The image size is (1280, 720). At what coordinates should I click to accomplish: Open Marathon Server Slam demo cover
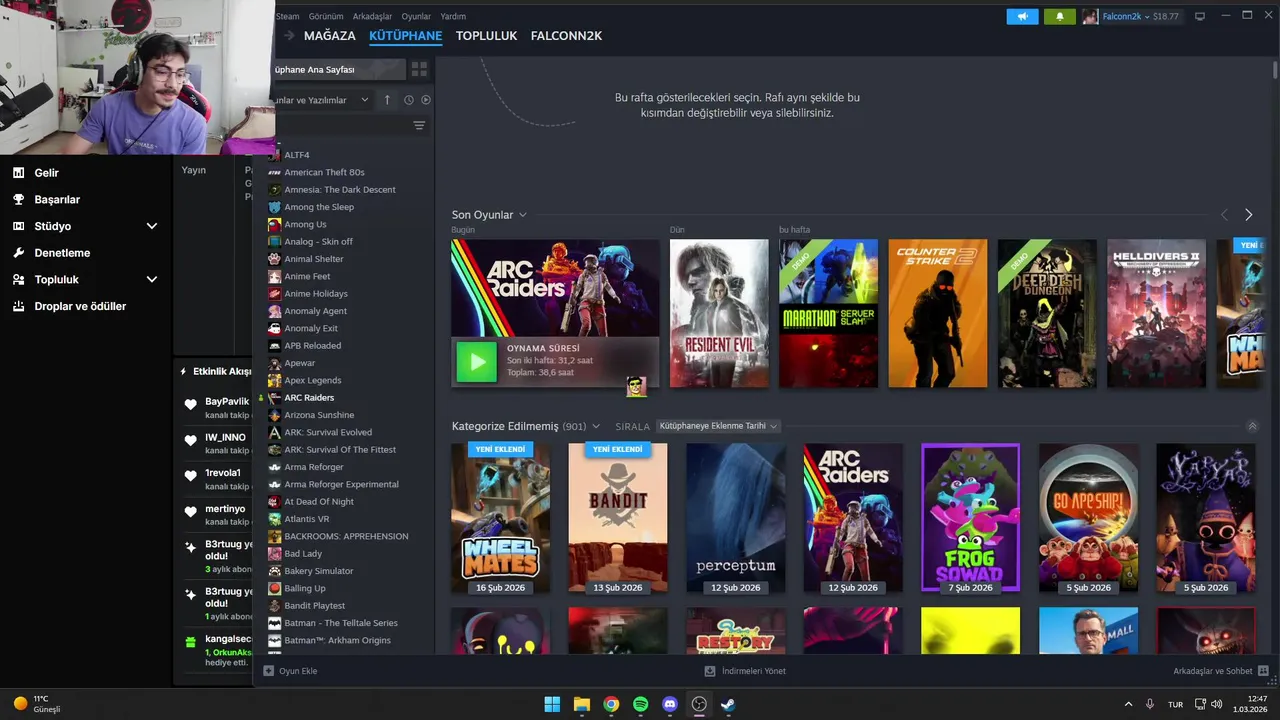pos(828,313)
